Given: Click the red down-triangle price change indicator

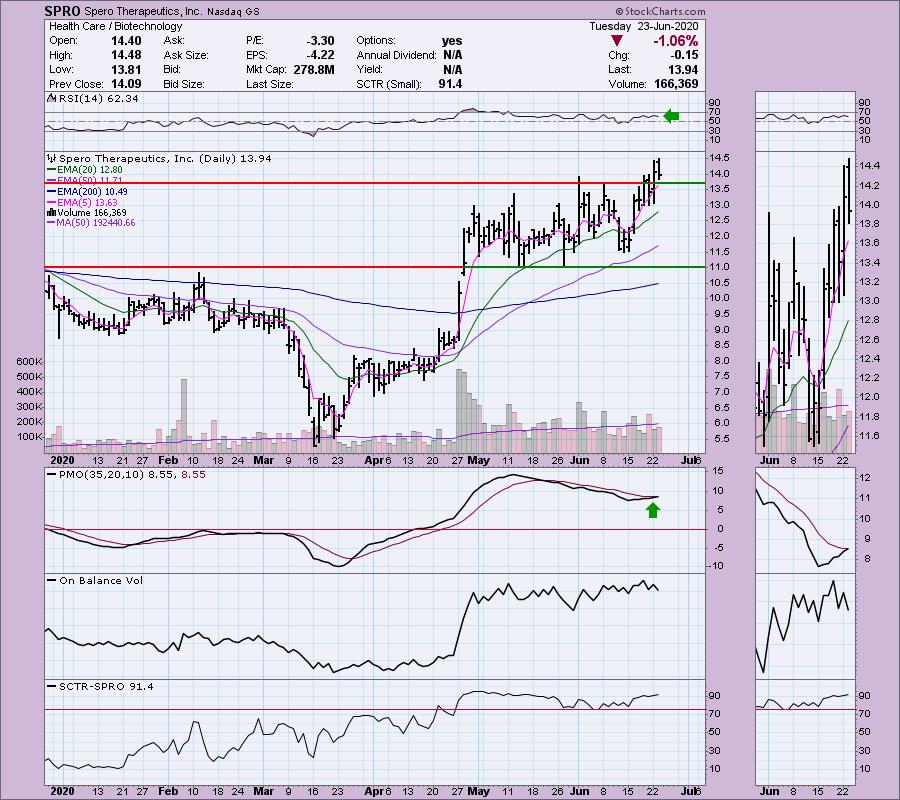Looking at the screenshot, I should click(616, 41).
